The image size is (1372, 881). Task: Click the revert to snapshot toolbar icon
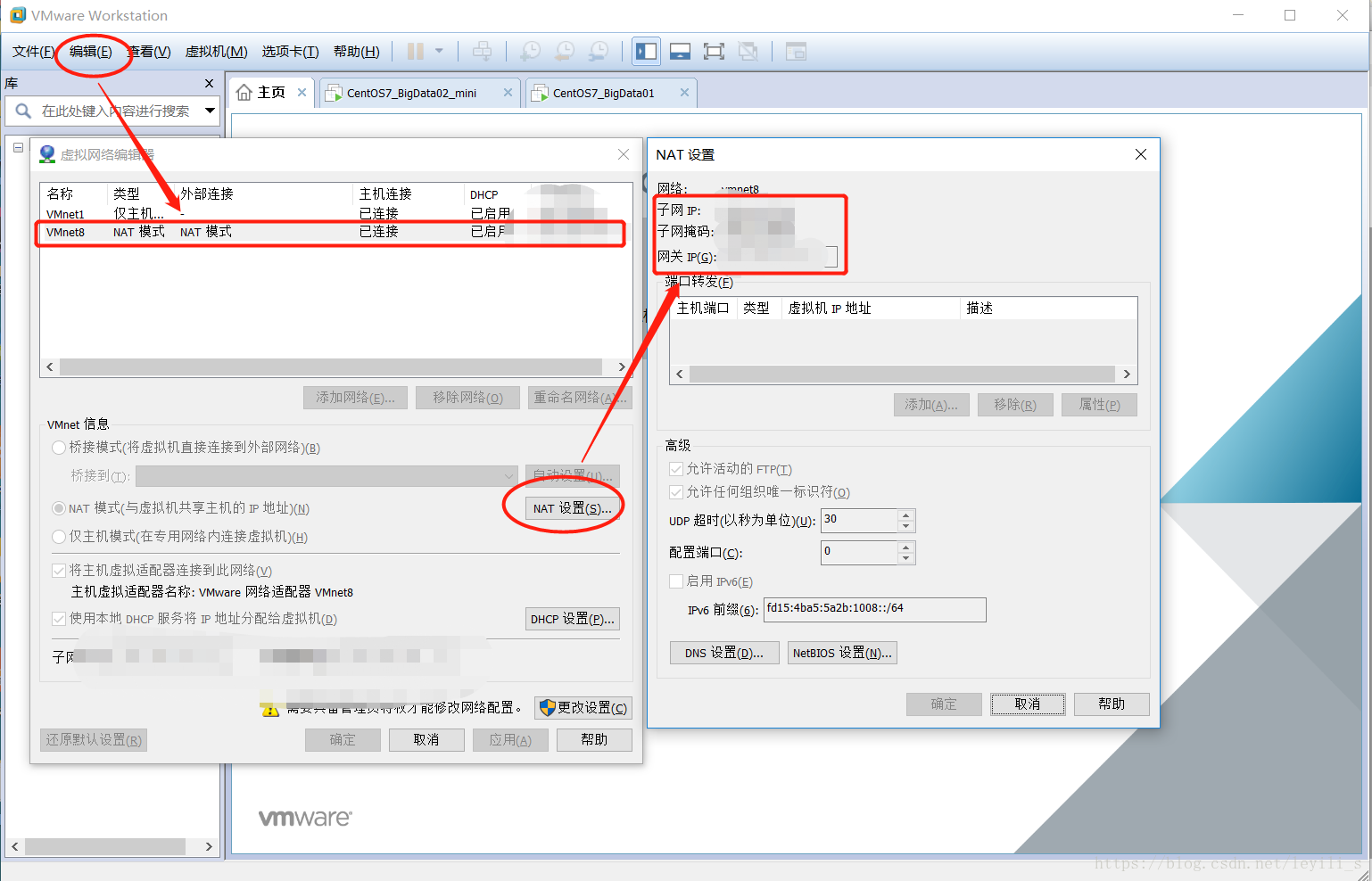pyautogui.click(x=565, y=52)
